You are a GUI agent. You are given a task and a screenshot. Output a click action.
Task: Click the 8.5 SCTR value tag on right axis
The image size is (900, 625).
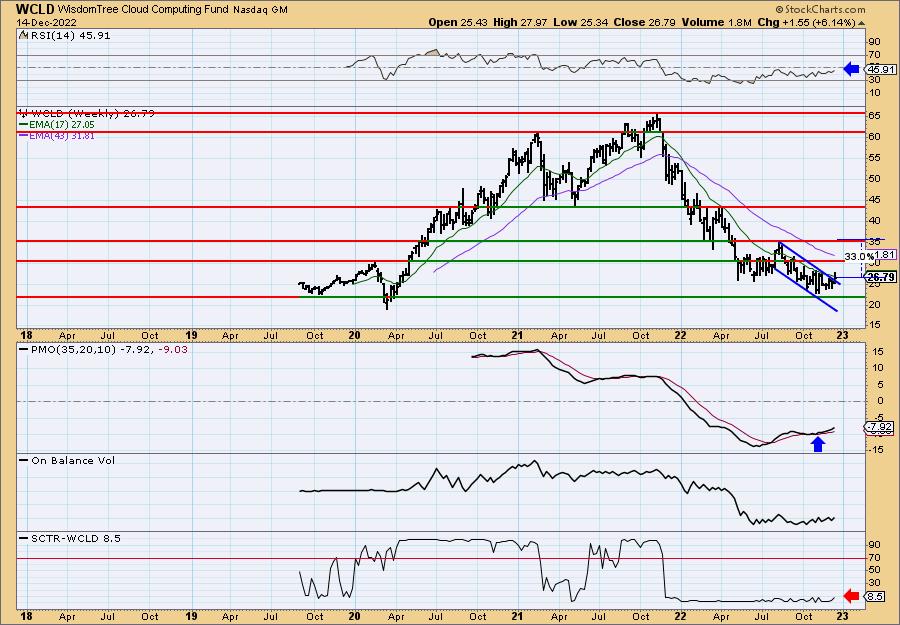click(875, 596)
